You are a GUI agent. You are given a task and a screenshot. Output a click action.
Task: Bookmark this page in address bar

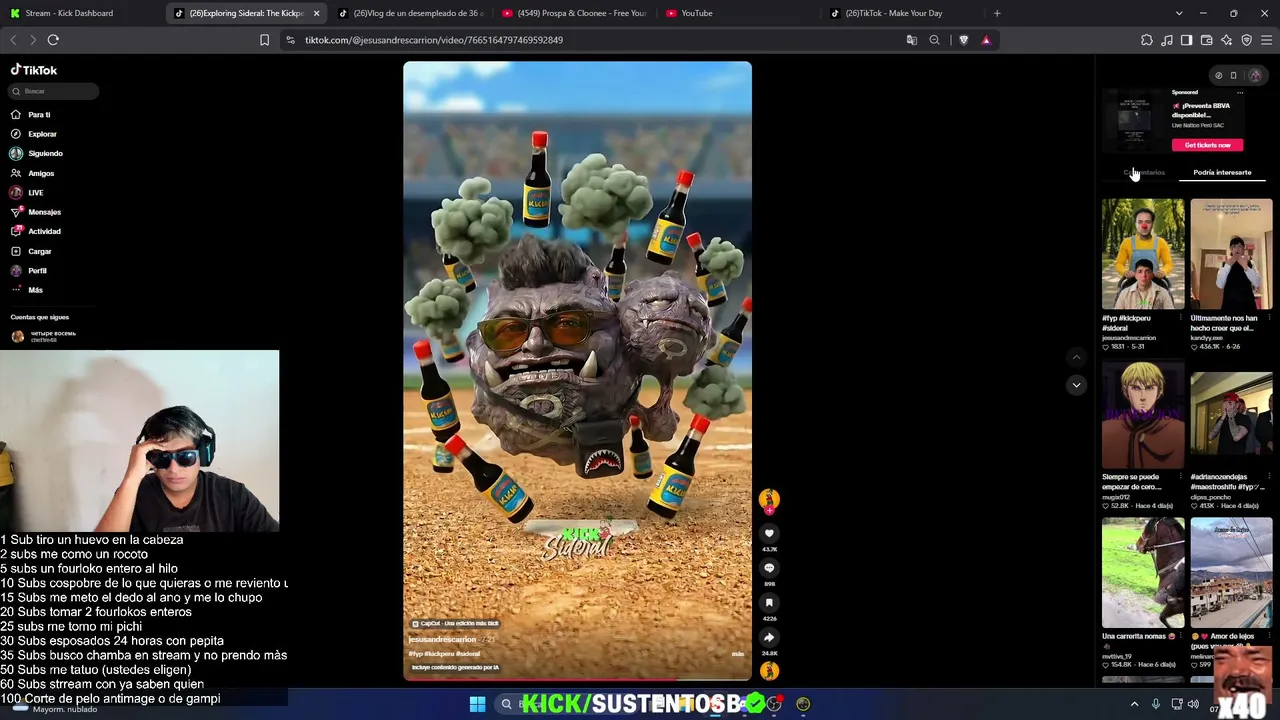[x=264, y=40]
